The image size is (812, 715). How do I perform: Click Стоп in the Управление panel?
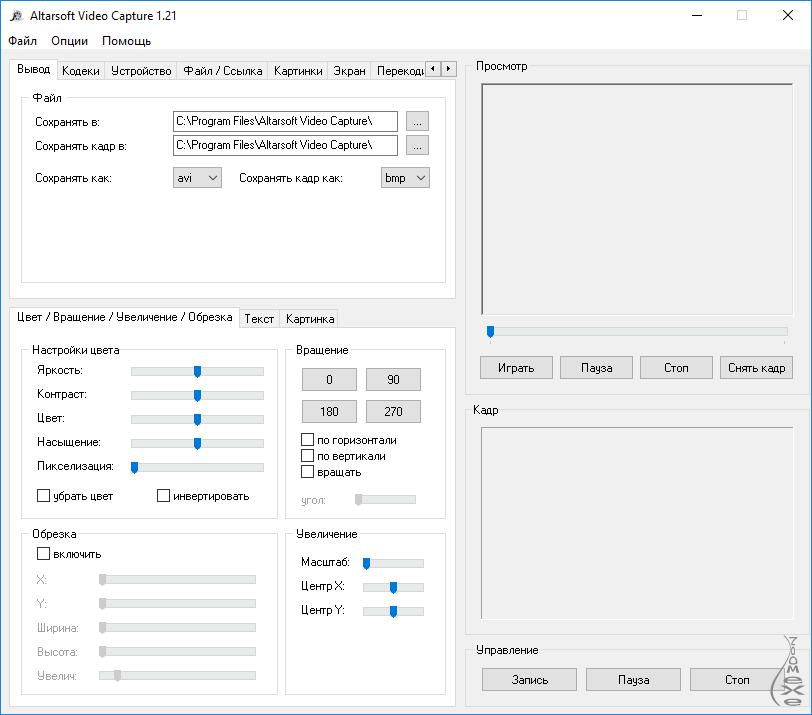(737, 680)
